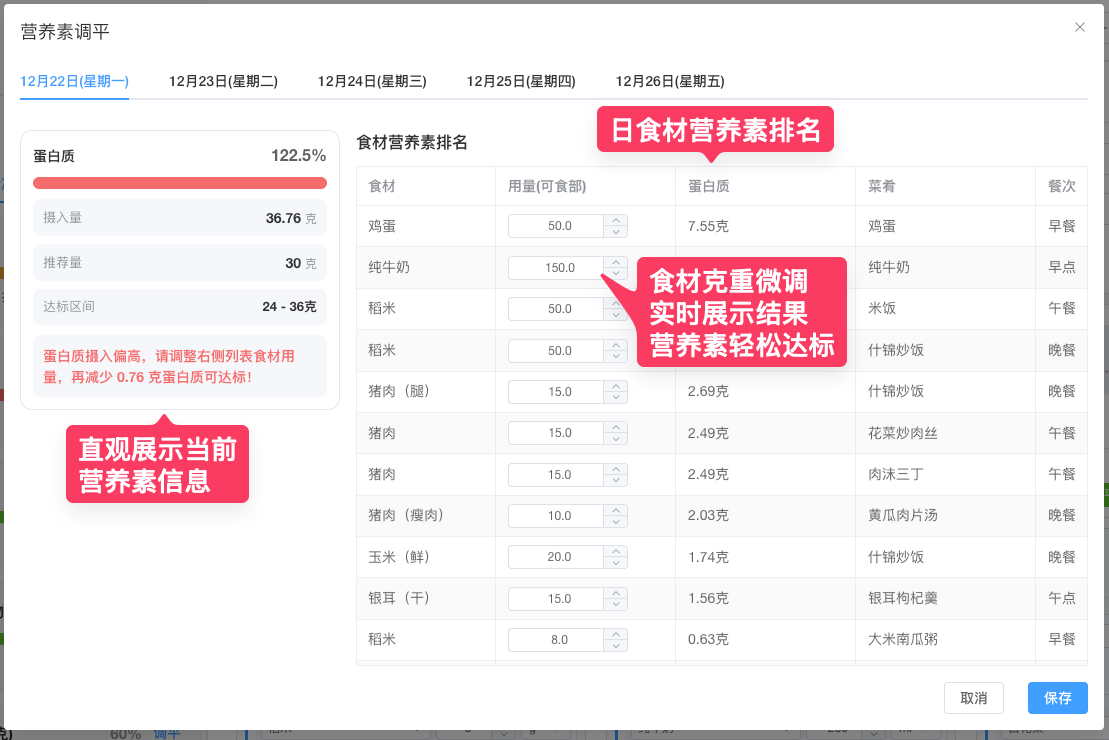
Task: Click the 保存 button
Action: [x=1057, y=698]
